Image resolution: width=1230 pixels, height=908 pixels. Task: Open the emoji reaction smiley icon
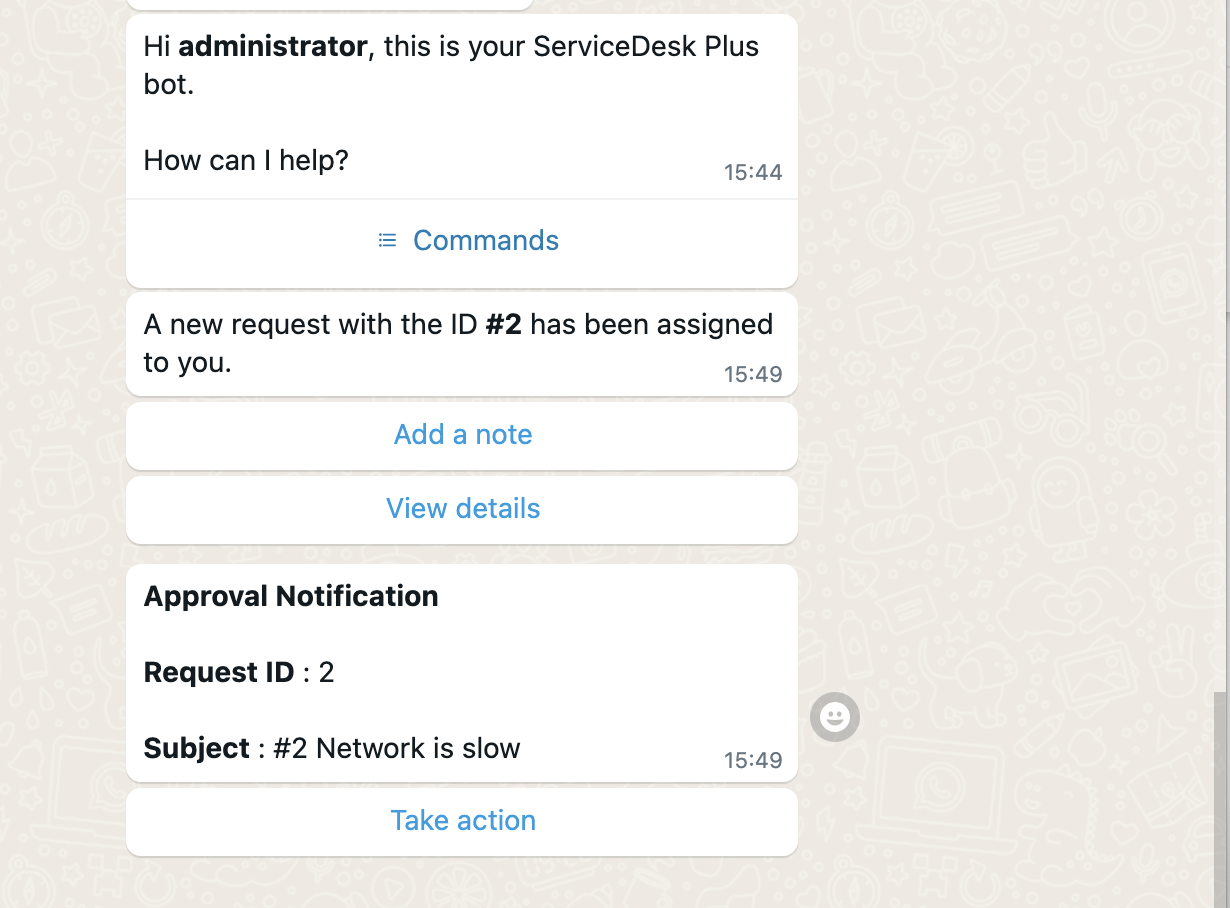[x=835, y=717]
